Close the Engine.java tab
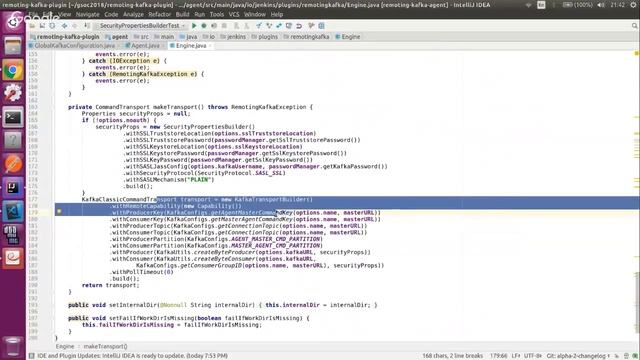 tap(210, 46)
